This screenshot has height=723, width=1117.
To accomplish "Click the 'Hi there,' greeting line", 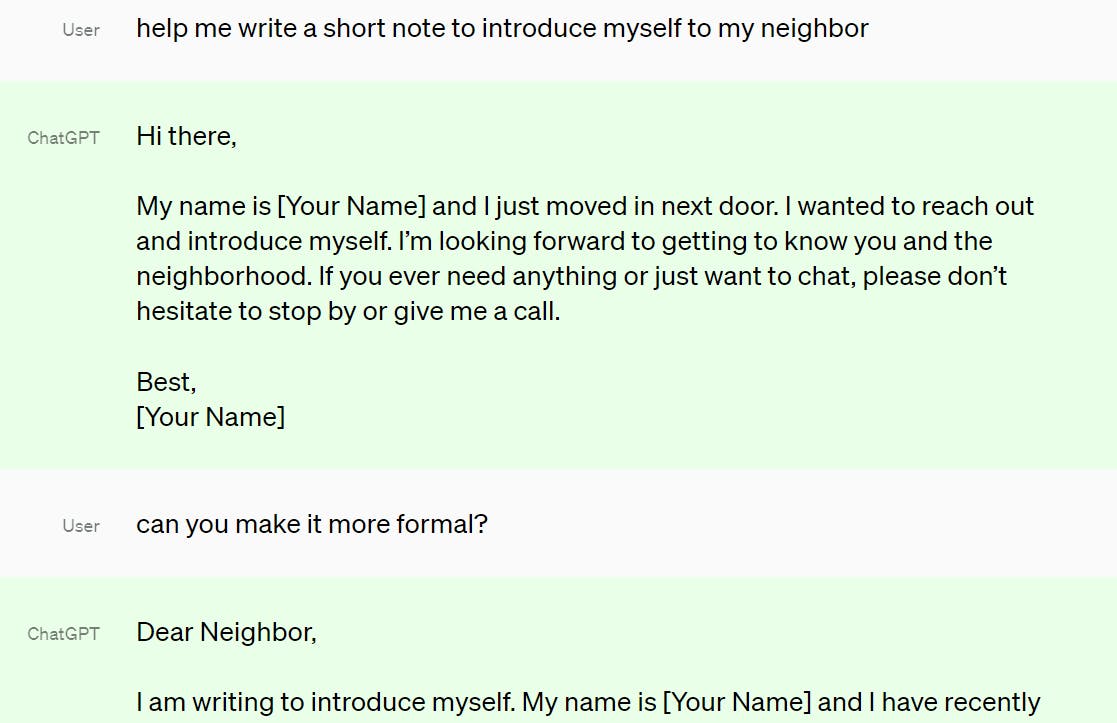I will click(x=186, y=136).
